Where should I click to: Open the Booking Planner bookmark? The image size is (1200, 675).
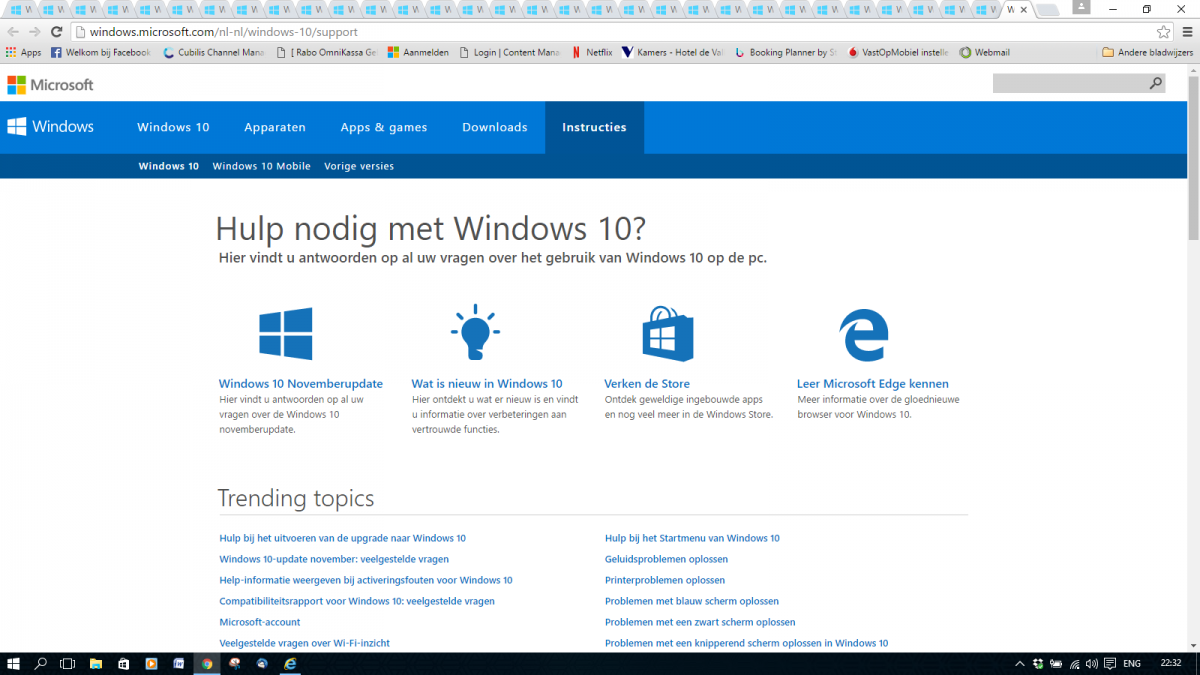pyautogui.click(x=785, y=53)
